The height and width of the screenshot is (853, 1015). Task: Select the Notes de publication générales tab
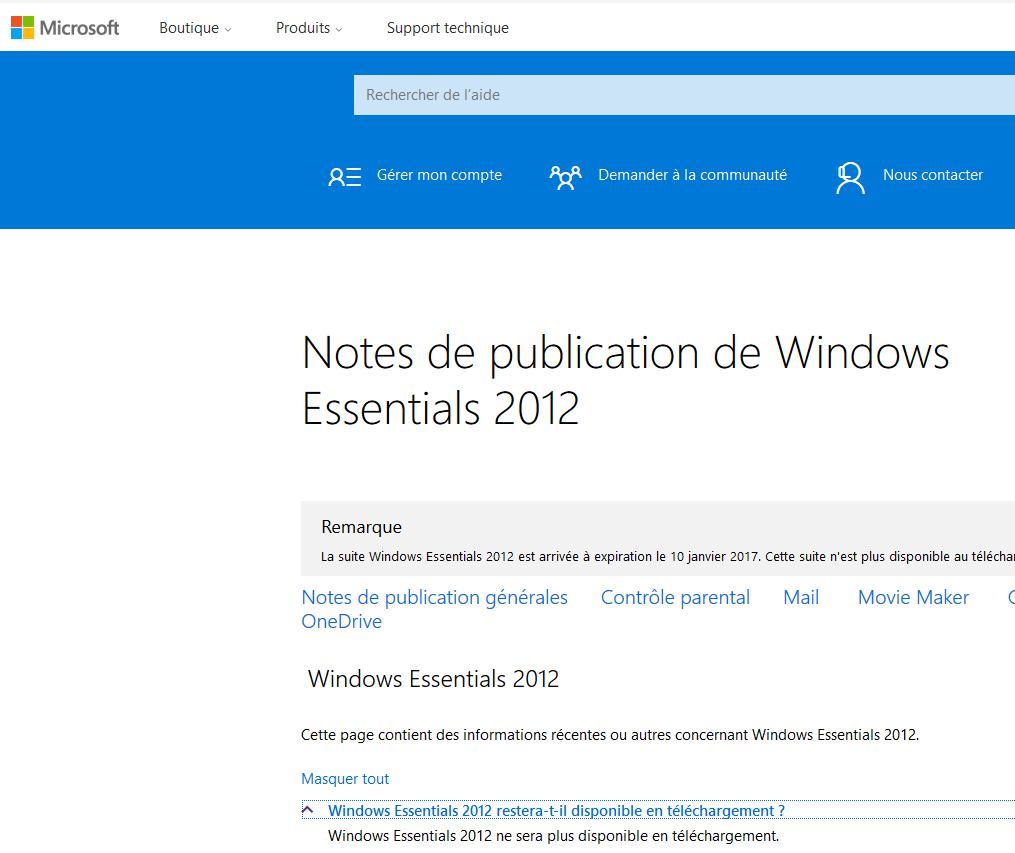click(x=434, y=597)
